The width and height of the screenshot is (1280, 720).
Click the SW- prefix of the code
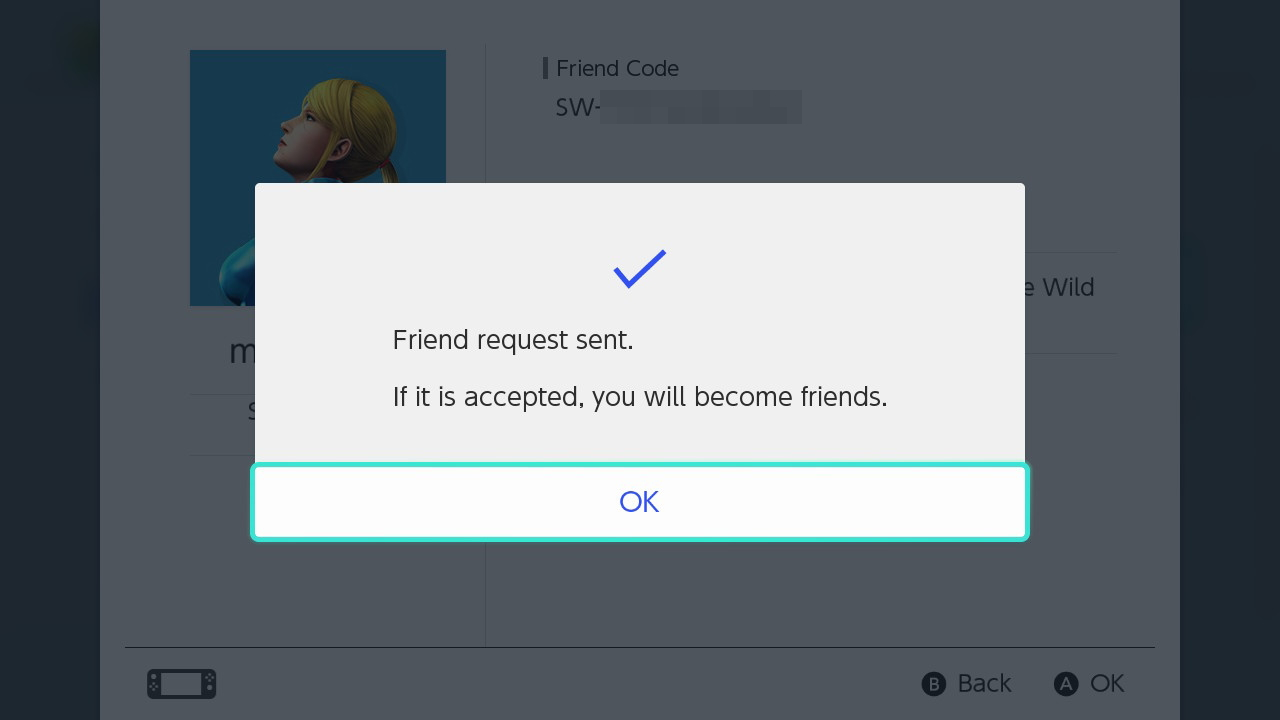point(577,107)
